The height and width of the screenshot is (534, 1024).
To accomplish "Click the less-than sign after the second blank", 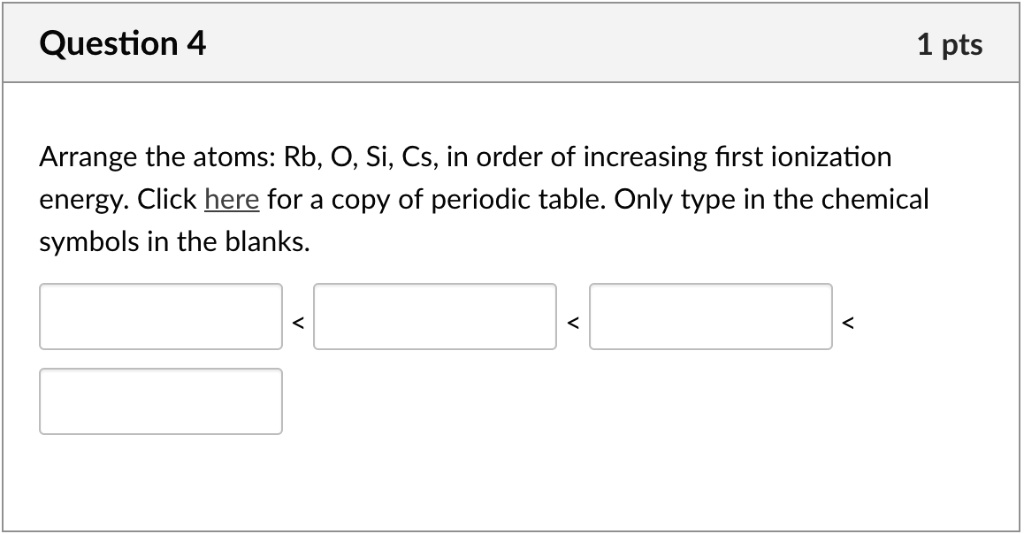I will coord(572,322).
